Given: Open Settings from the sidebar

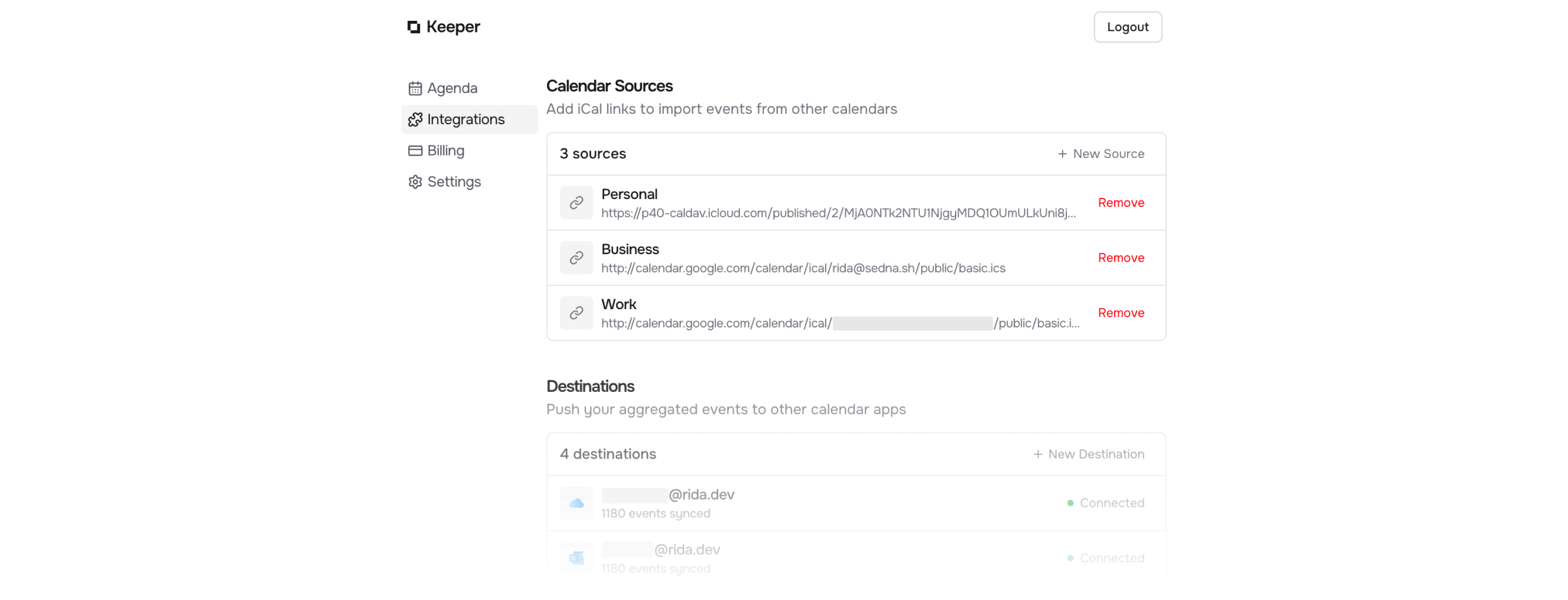Looking at the screenshot, I should coord(453,182).
